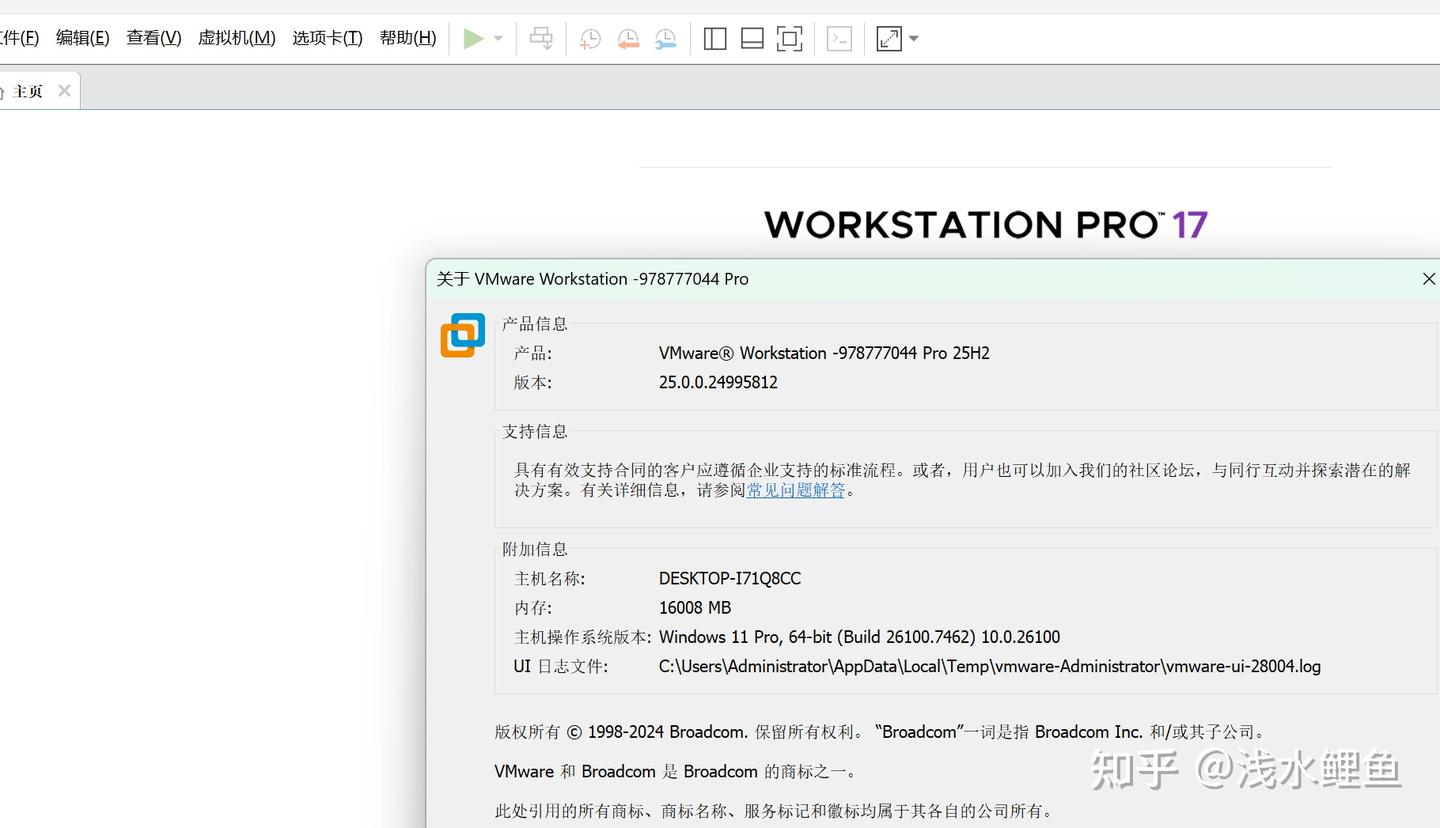Close the About VMware Workstation dialog
This screenshot has height=828, width=1440.
1428,279
